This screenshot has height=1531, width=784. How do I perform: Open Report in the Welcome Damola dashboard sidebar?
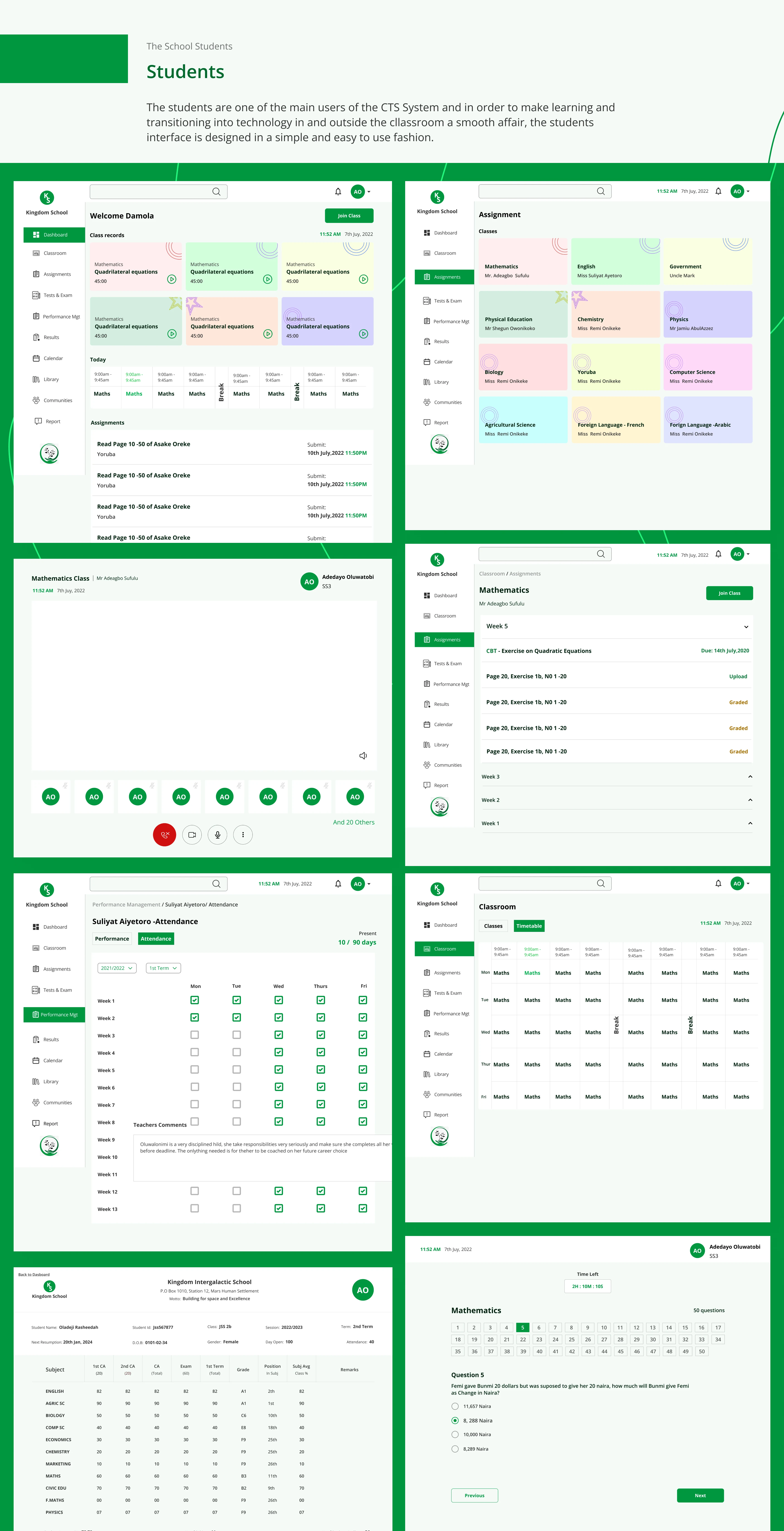tap(47, 421)
